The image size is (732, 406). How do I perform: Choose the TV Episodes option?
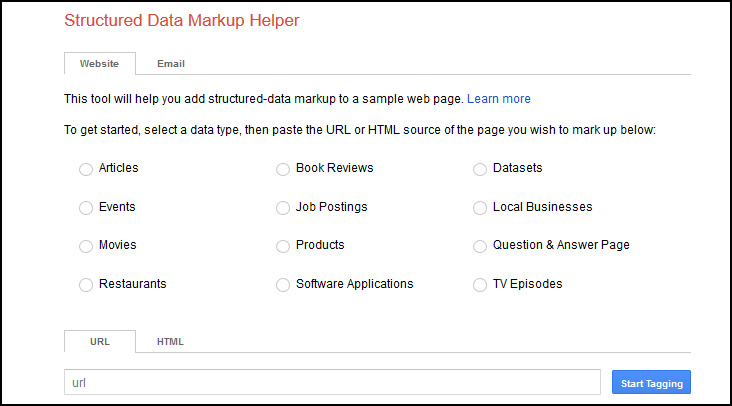[x=480, y=285]
